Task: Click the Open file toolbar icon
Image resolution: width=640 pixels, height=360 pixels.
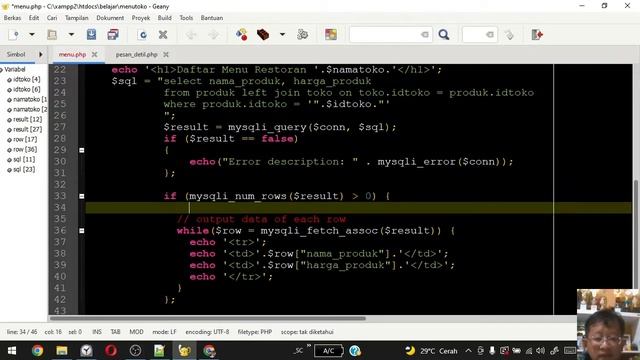Action: coord(52,35)
